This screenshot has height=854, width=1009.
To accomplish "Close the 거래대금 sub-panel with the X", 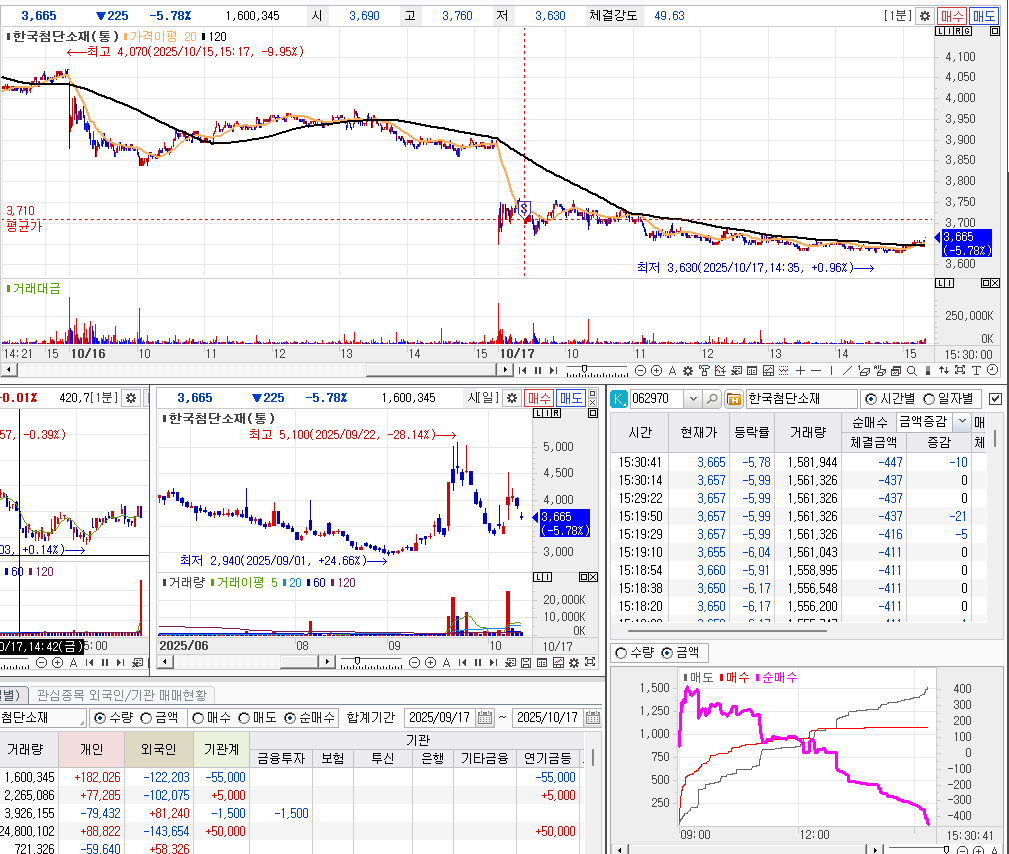I will coord(995,283).
